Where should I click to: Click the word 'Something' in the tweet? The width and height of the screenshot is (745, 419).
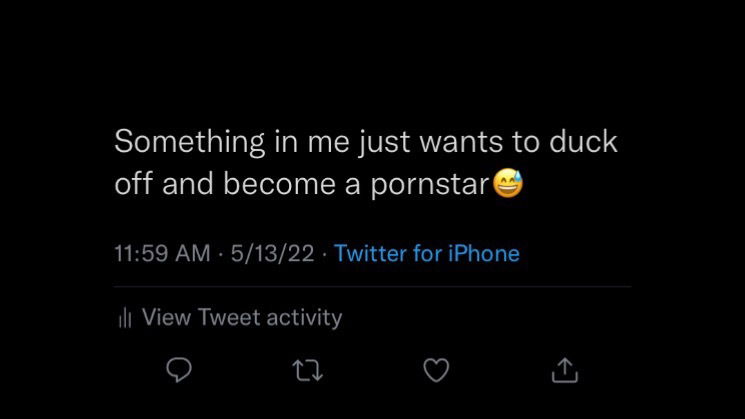190,142
